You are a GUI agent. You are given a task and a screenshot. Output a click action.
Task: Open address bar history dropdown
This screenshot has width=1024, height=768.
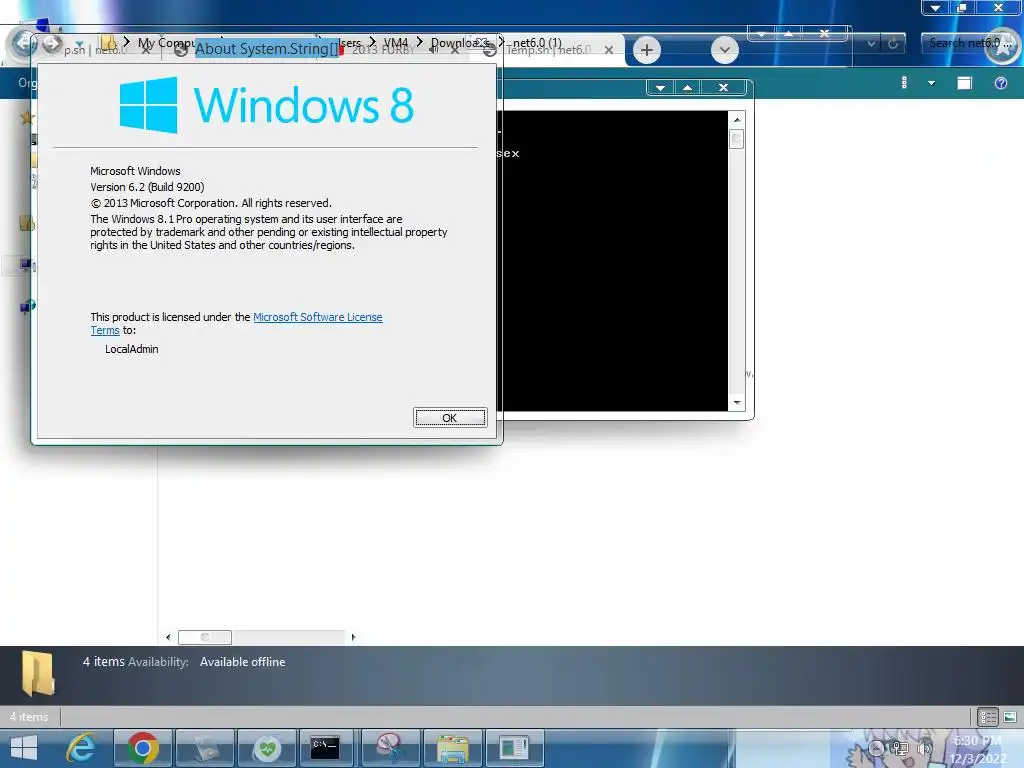pos(871,44)
